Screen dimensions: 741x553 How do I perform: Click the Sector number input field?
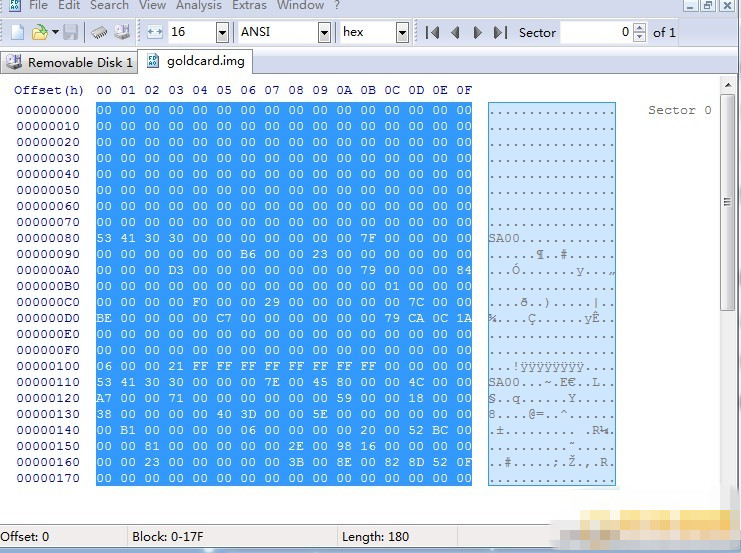[596, 32]
